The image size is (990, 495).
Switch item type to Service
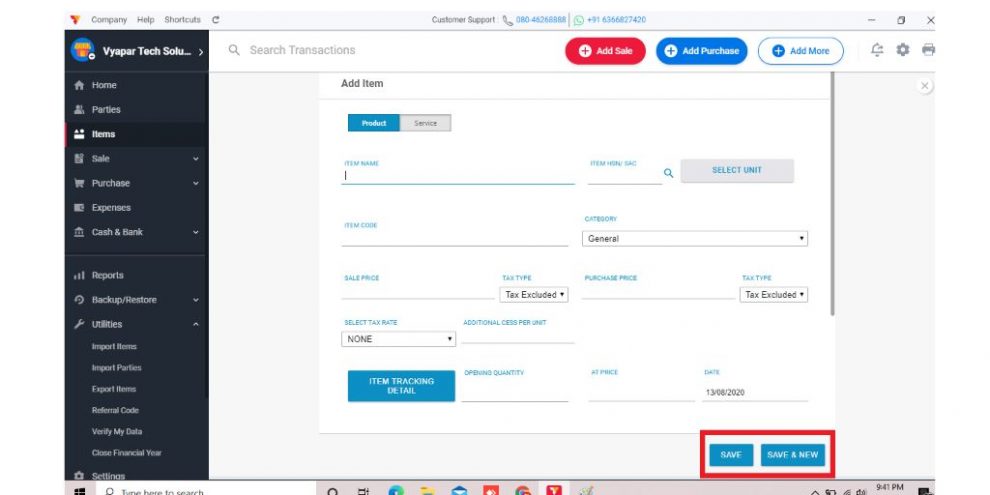(x=426, y=123)
